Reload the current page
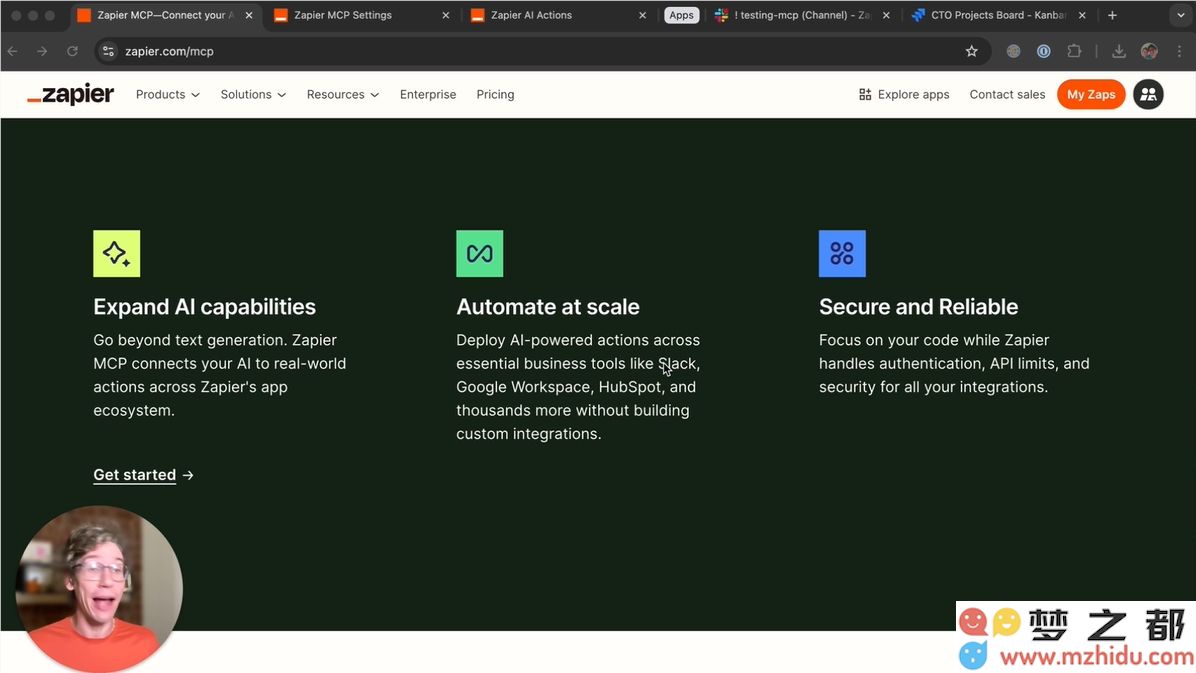Viewport: 1196px width, 673px height. click(72, 51)
